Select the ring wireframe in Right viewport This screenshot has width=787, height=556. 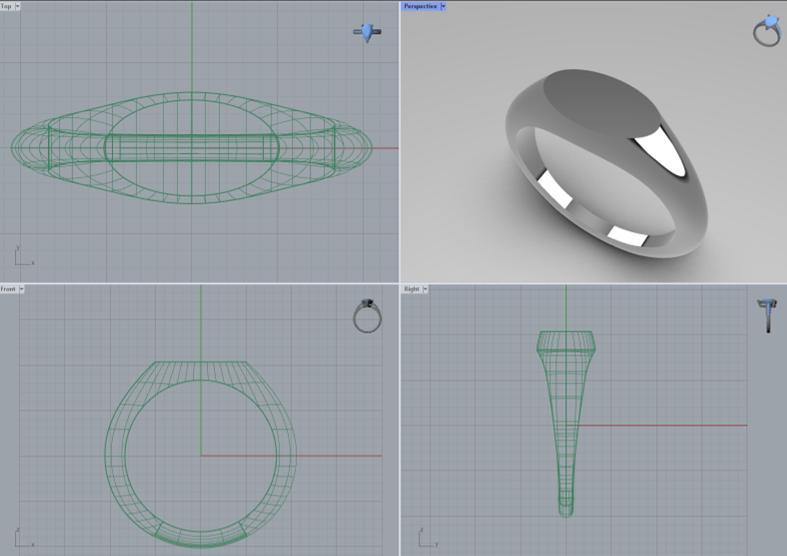pos(566,423)
